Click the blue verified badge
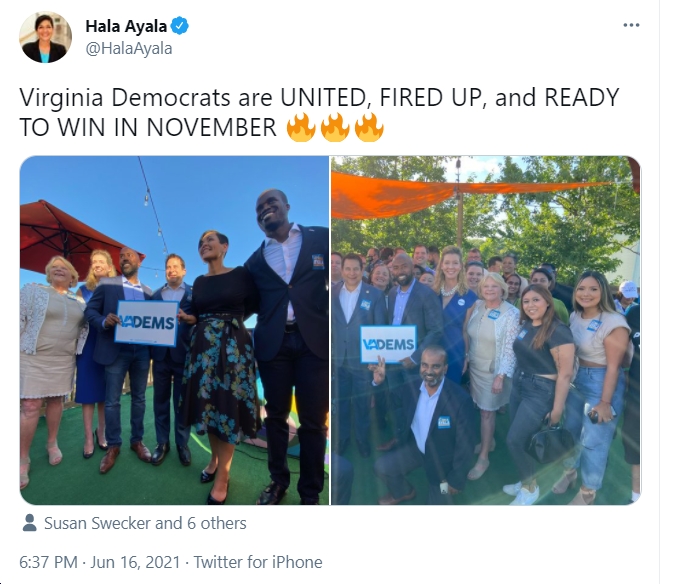The height and width of the screenshot is (584, 673). [179, 26]
